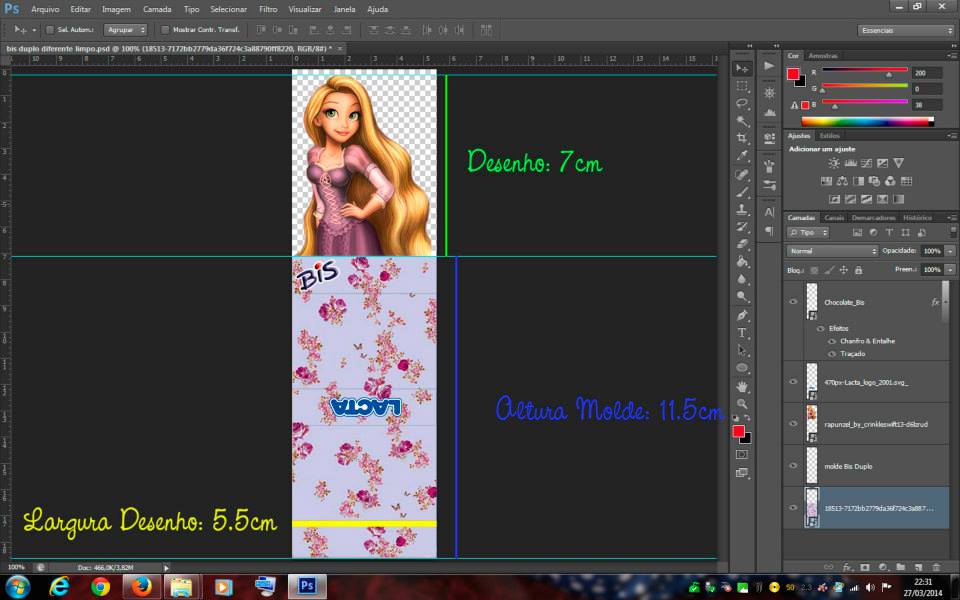Select the Zoom tool in the toolbox

742,403
